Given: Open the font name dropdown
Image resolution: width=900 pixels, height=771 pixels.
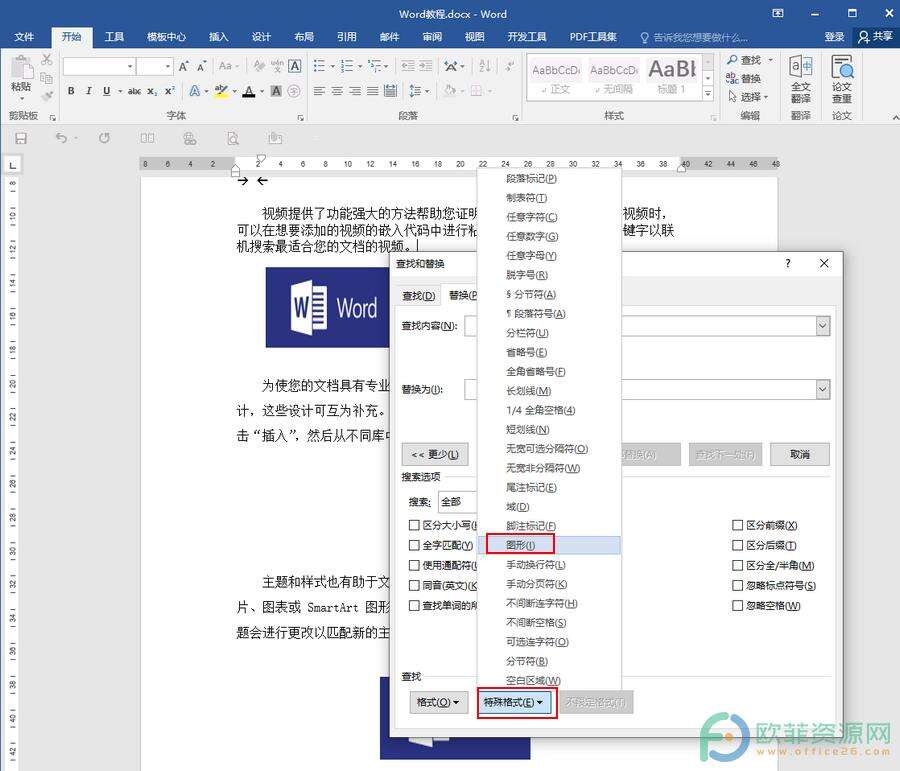Looking at the screenshot, I should [x=130, y=67].
